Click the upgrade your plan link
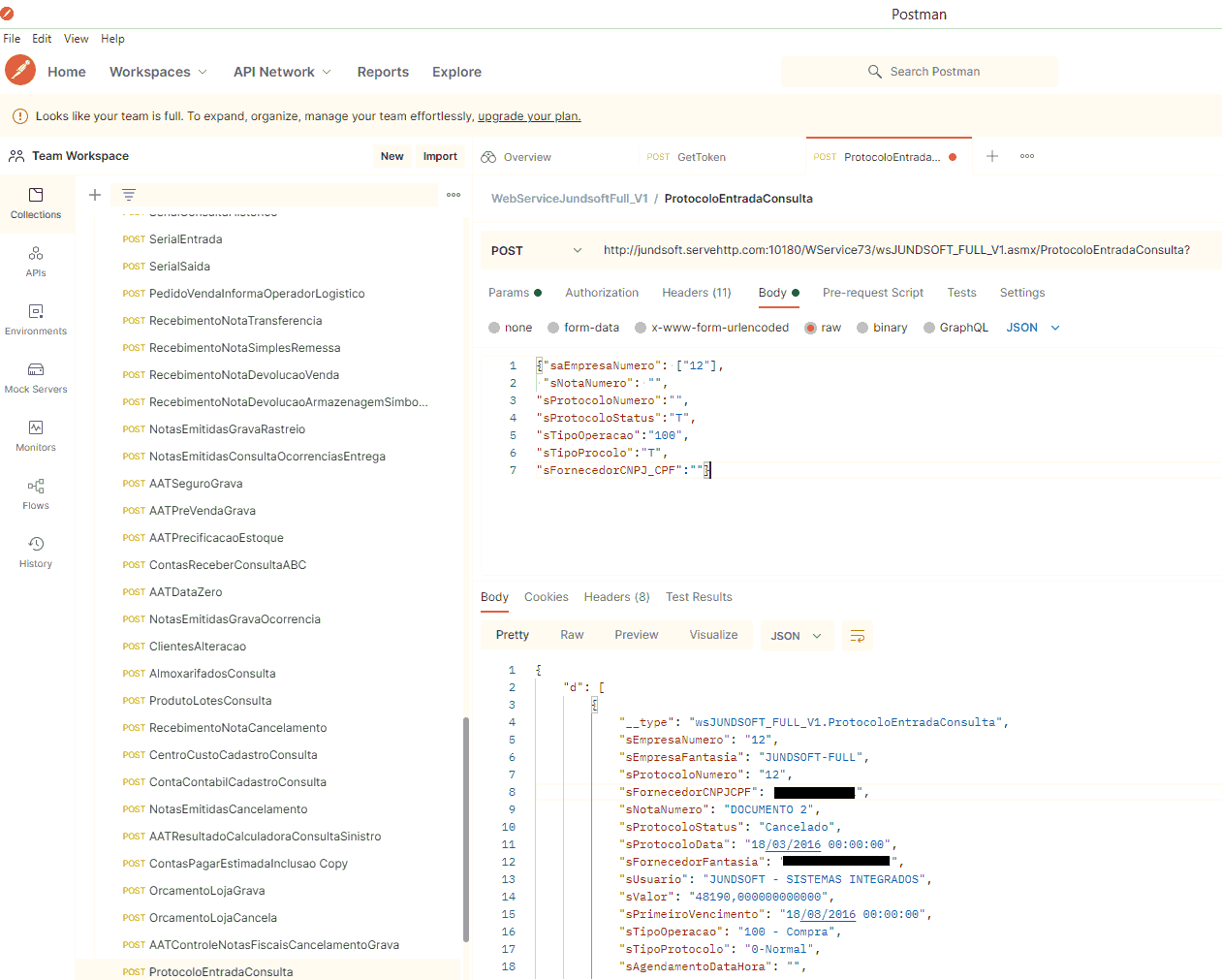The height and width of the screenshot is (980, 1222). pyautogui.click(x=529, y=116)
